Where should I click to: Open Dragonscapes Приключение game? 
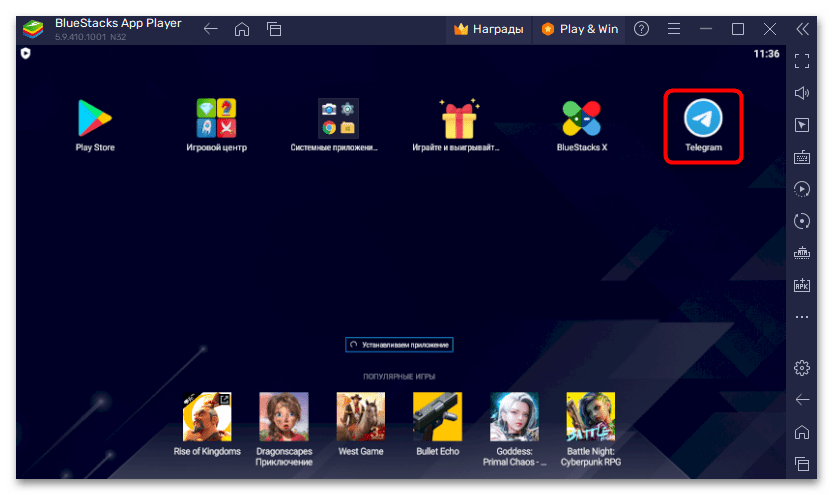(x=284, y=417)
